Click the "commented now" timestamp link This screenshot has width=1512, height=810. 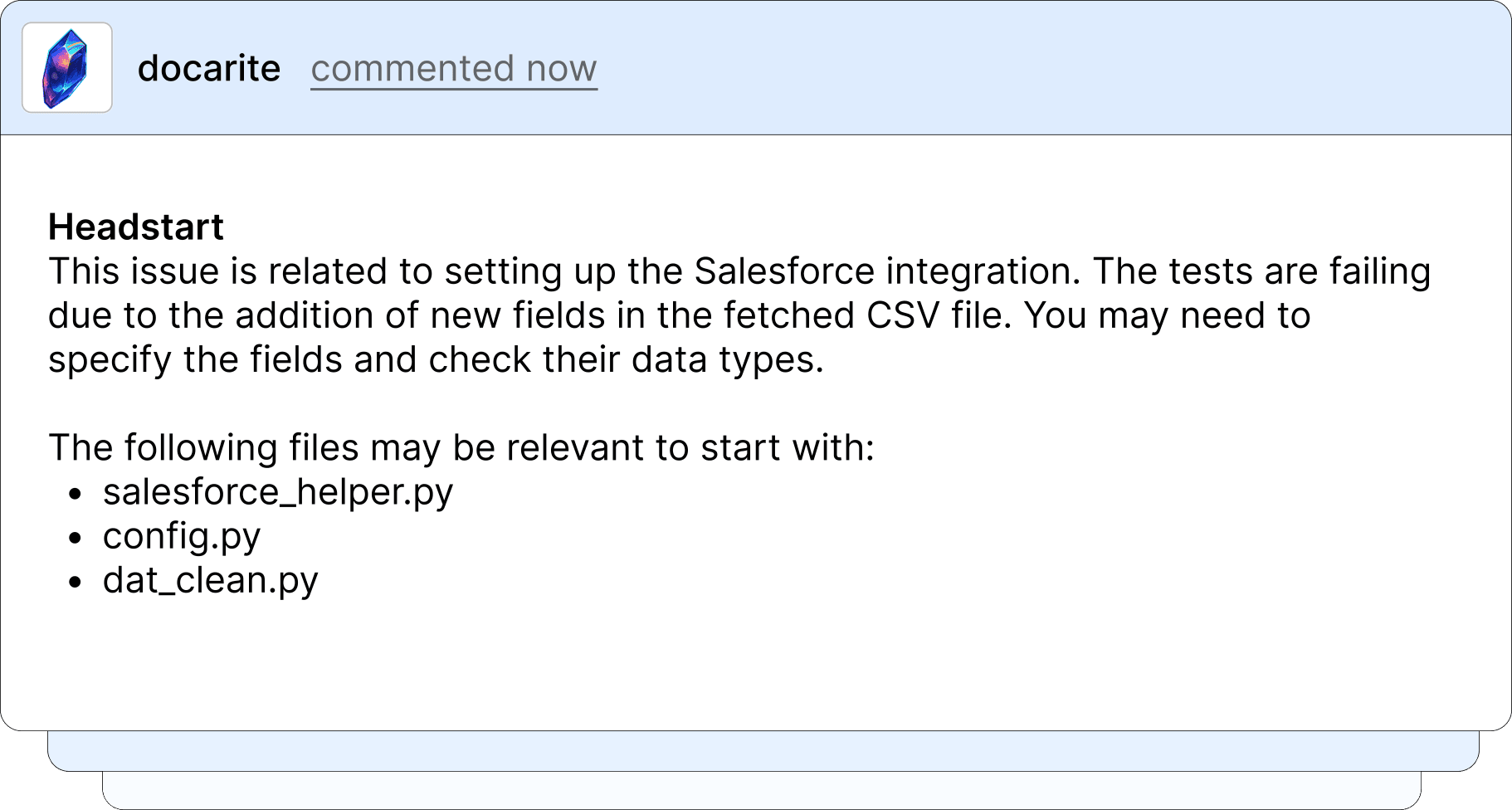click(454, 68)
